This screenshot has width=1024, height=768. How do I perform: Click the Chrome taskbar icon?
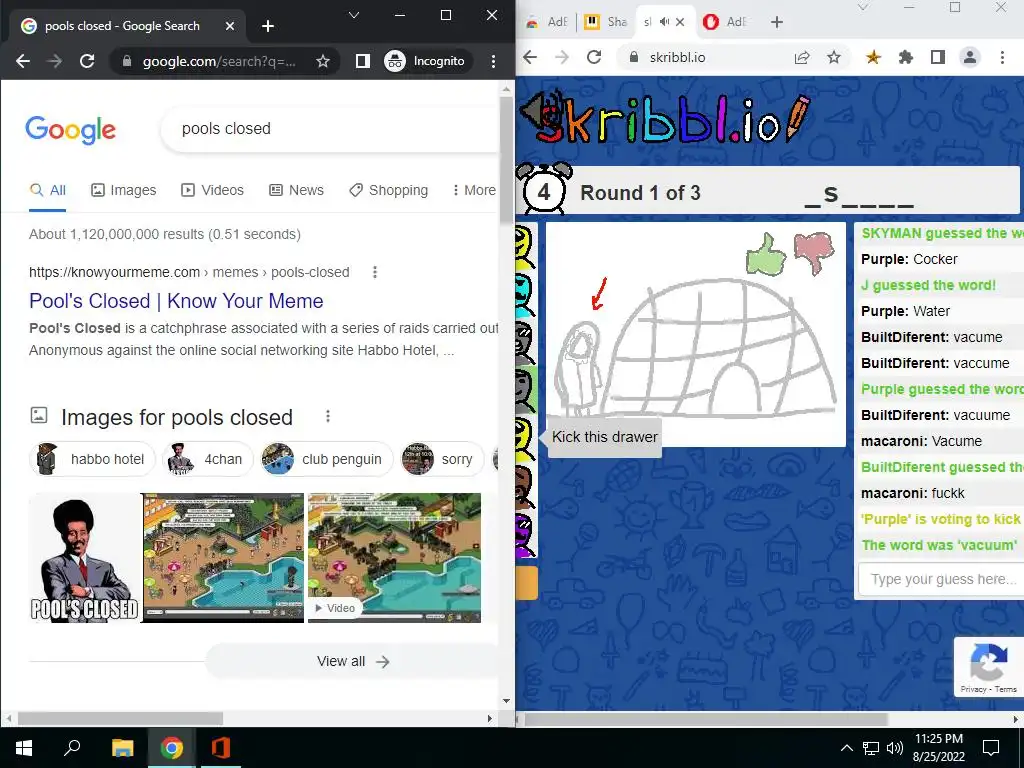pyautogui.click(x=172, y=748)
